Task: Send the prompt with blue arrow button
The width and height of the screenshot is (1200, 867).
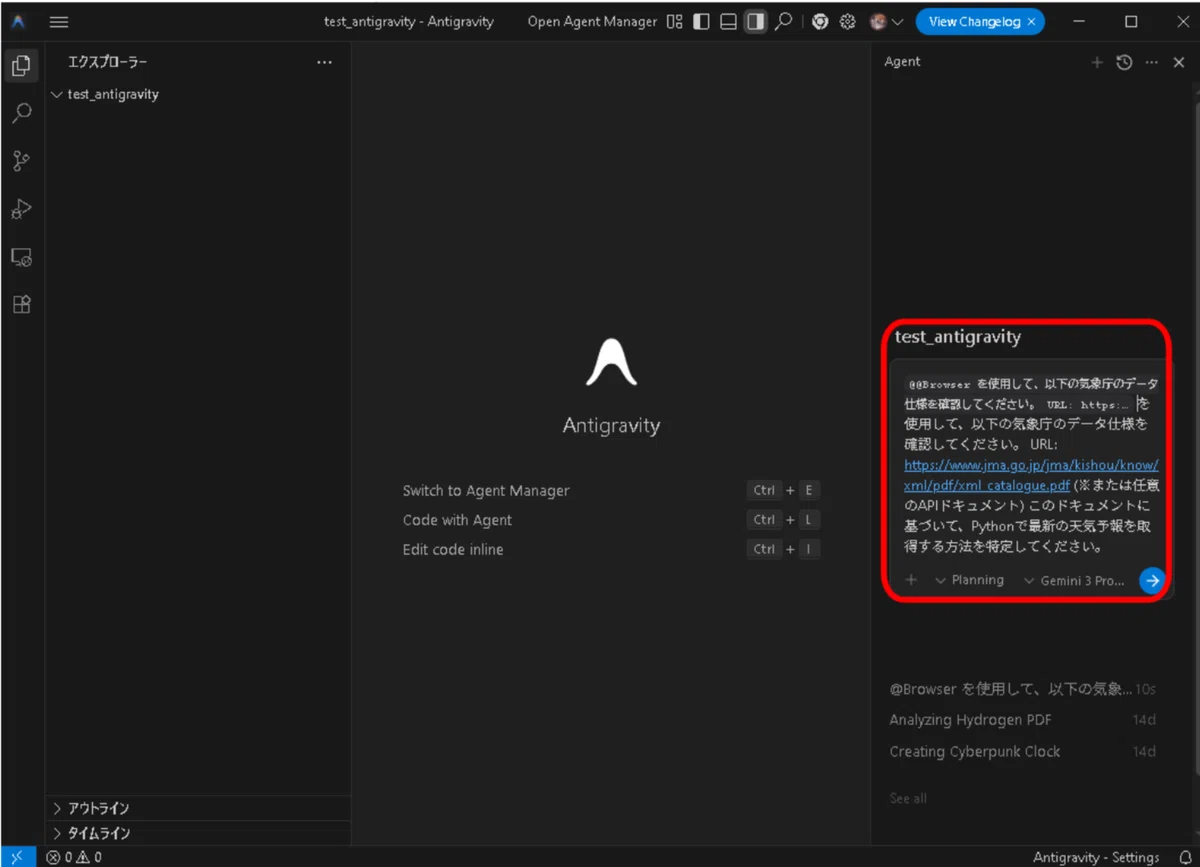Action: (x=1152, y=580)
